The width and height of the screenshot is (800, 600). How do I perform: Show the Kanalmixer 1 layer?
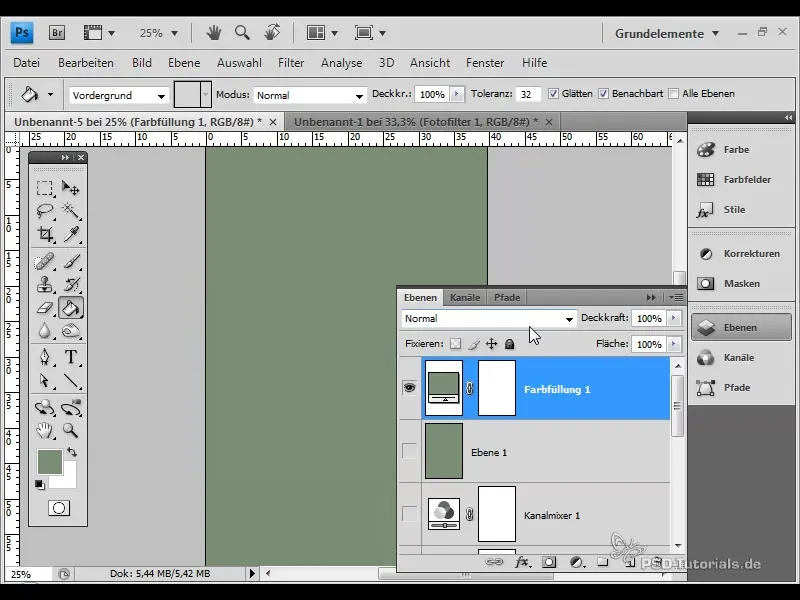[x=409, y=514]
